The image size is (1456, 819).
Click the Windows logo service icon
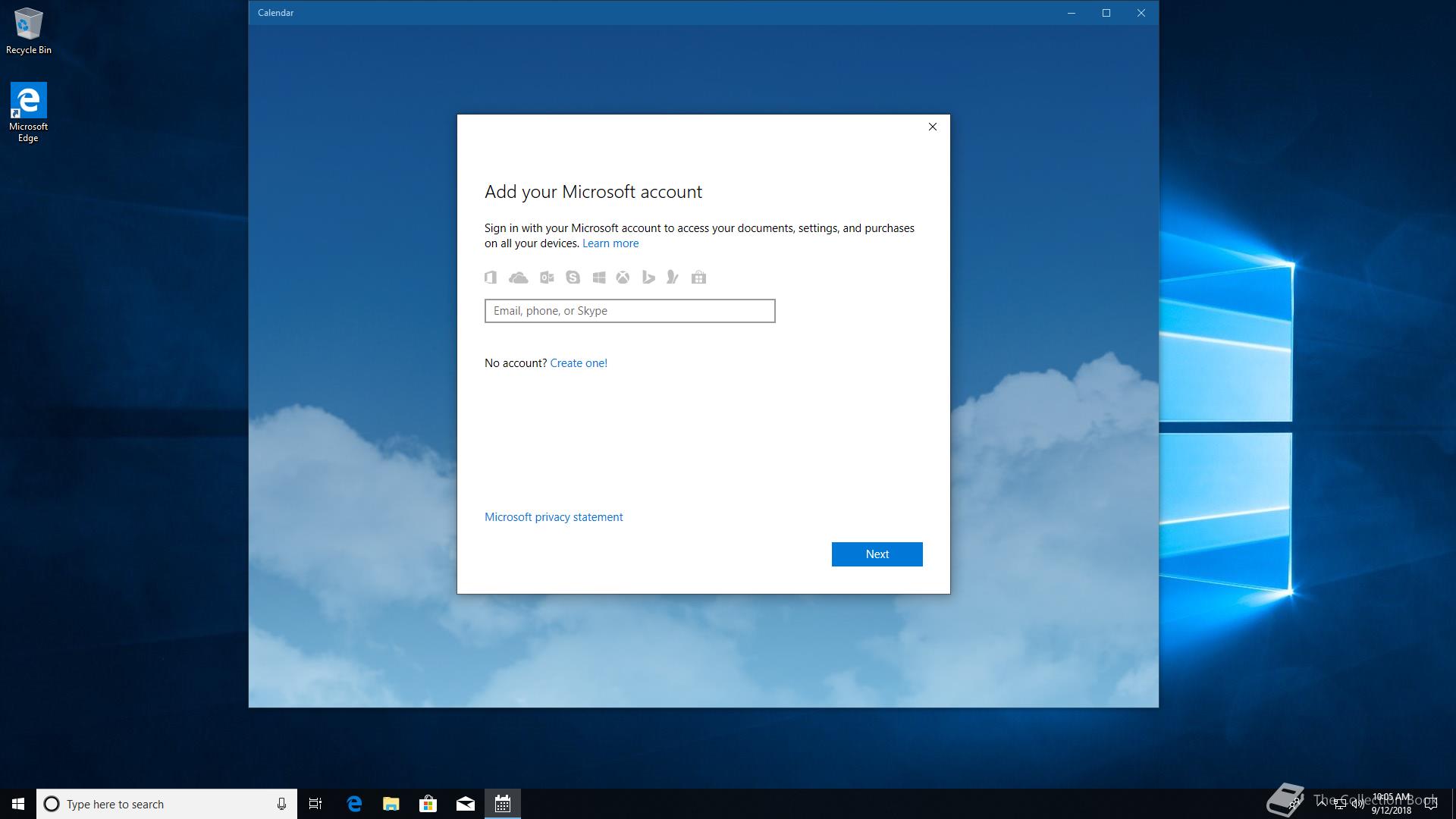point(599,278)
